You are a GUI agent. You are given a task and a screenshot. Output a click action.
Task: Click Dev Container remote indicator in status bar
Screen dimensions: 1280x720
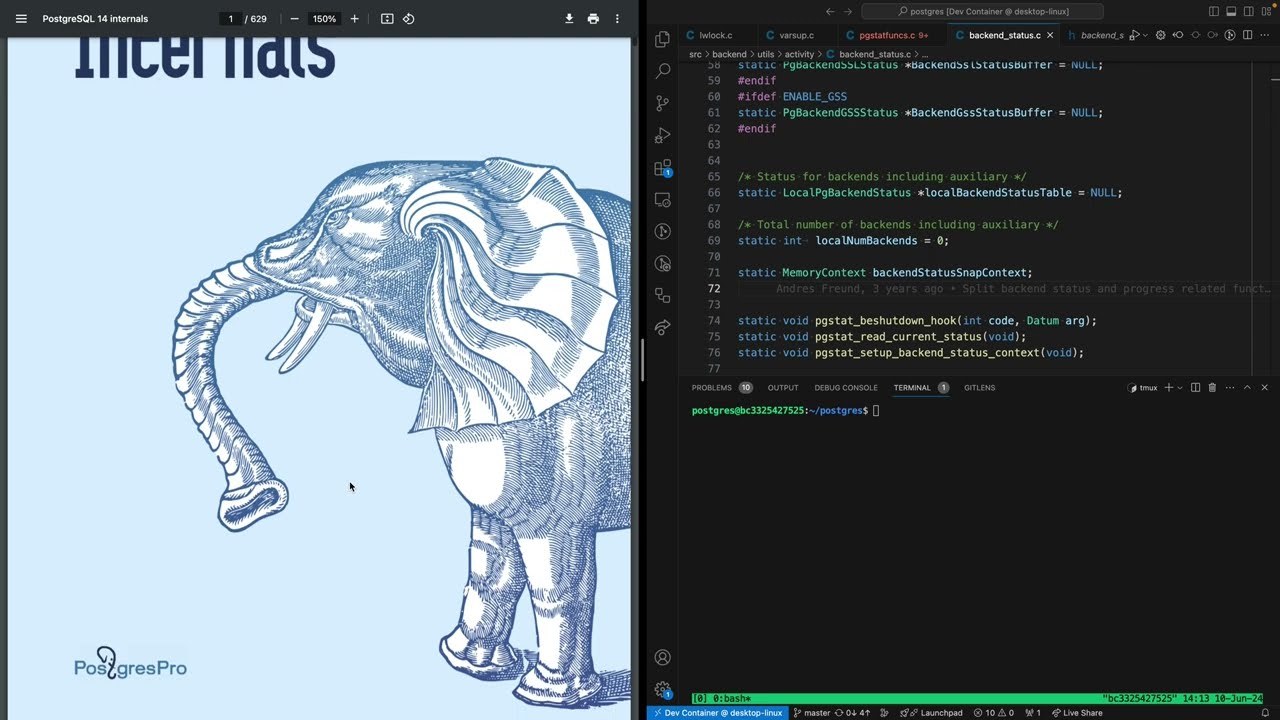coord(717,713)
